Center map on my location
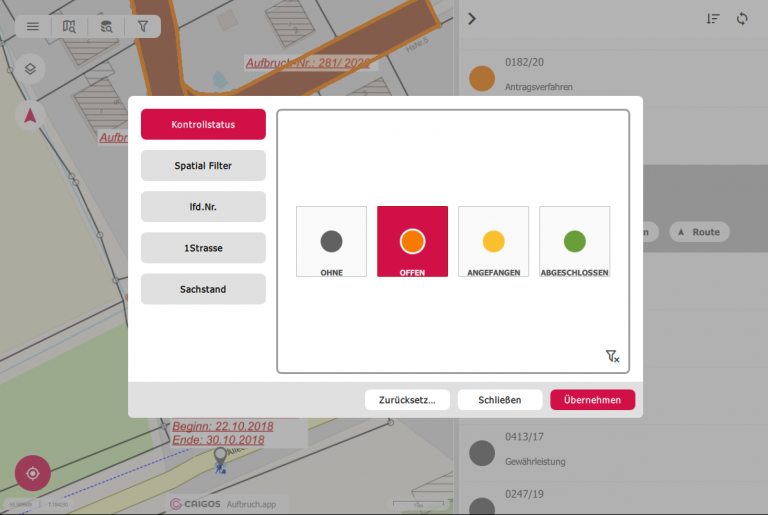This screenshot has width=768, height=515. [33, 473]
